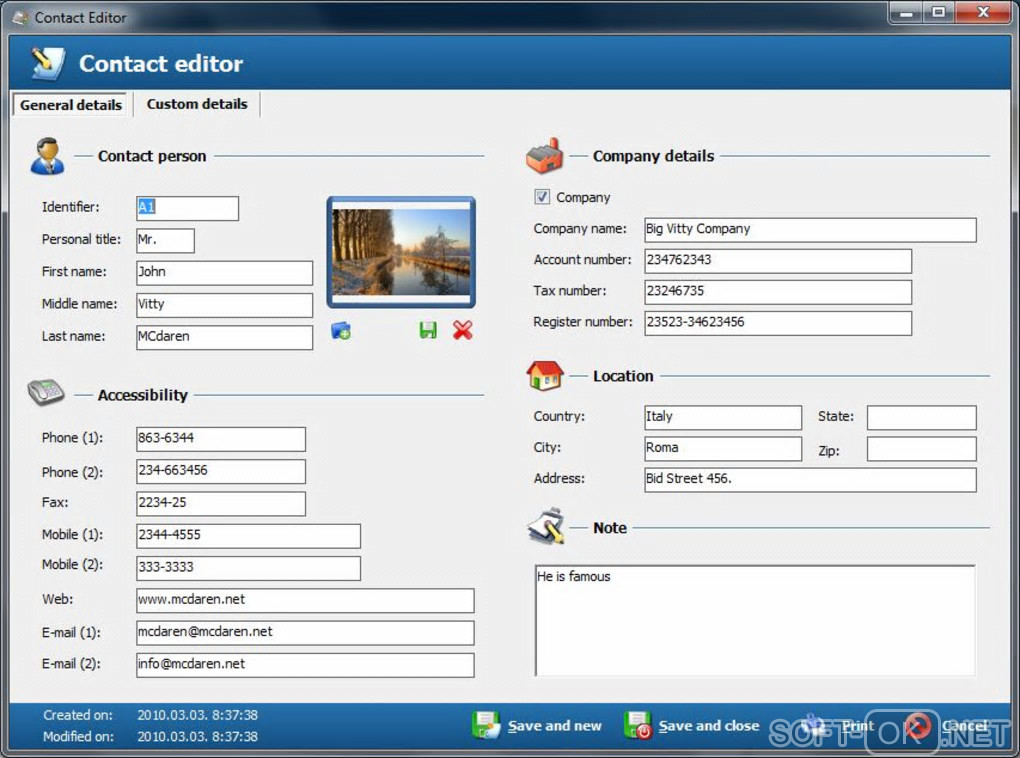
Task: Click the Modified on timestamp value
Action: tap(197, 737)
